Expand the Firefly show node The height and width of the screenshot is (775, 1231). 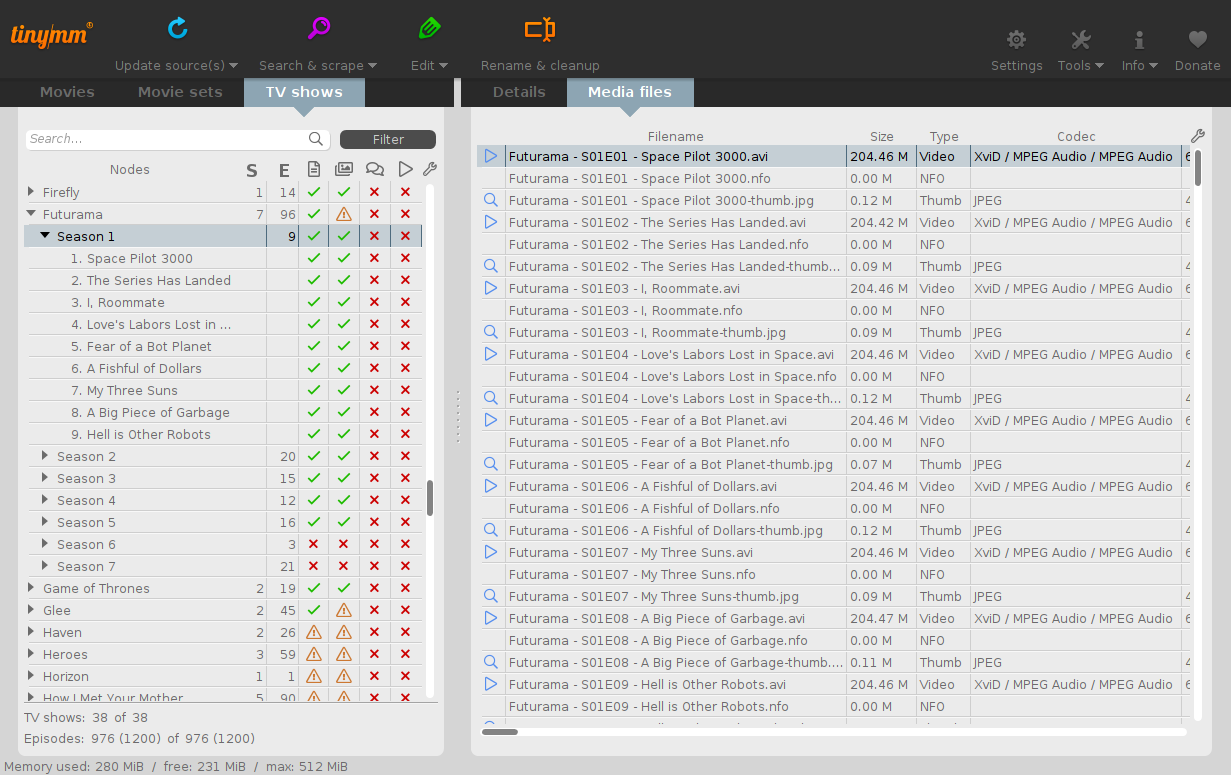point(32,192)
